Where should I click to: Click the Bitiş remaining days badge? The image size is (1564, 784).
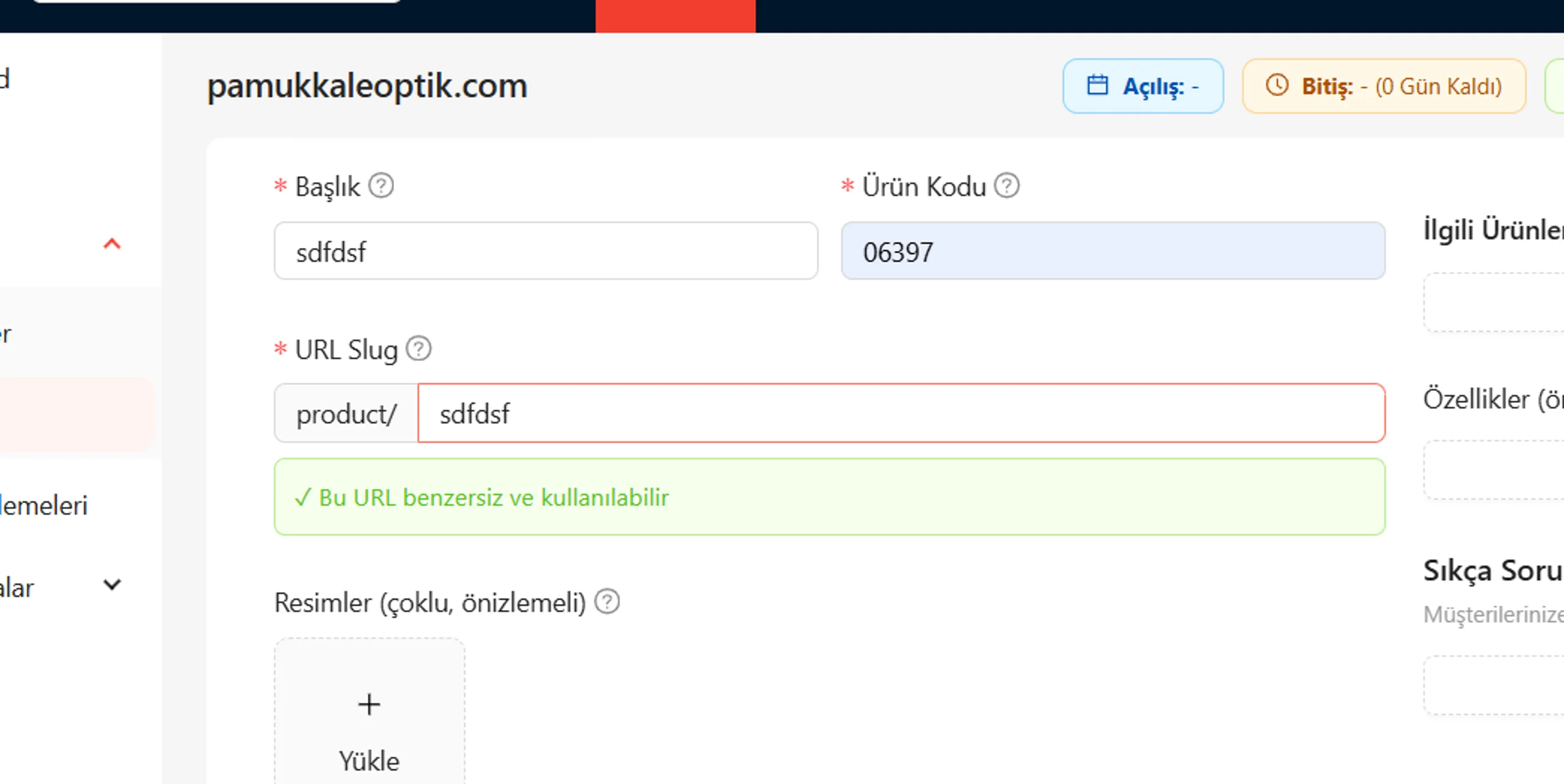tap(1384, 86)
